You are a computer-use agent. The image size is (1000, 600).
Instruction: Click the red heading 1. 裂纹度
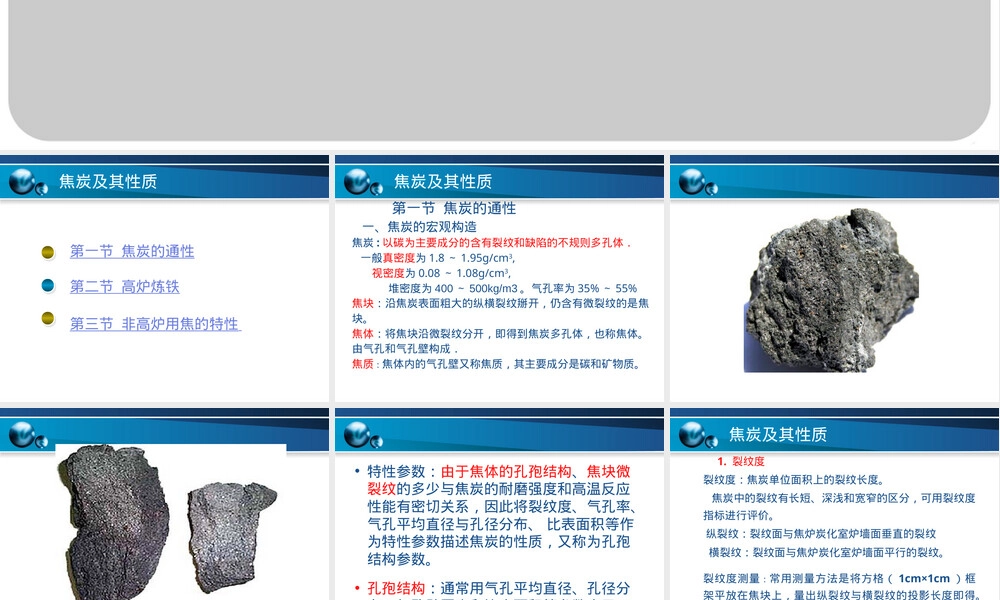point(740,462)
